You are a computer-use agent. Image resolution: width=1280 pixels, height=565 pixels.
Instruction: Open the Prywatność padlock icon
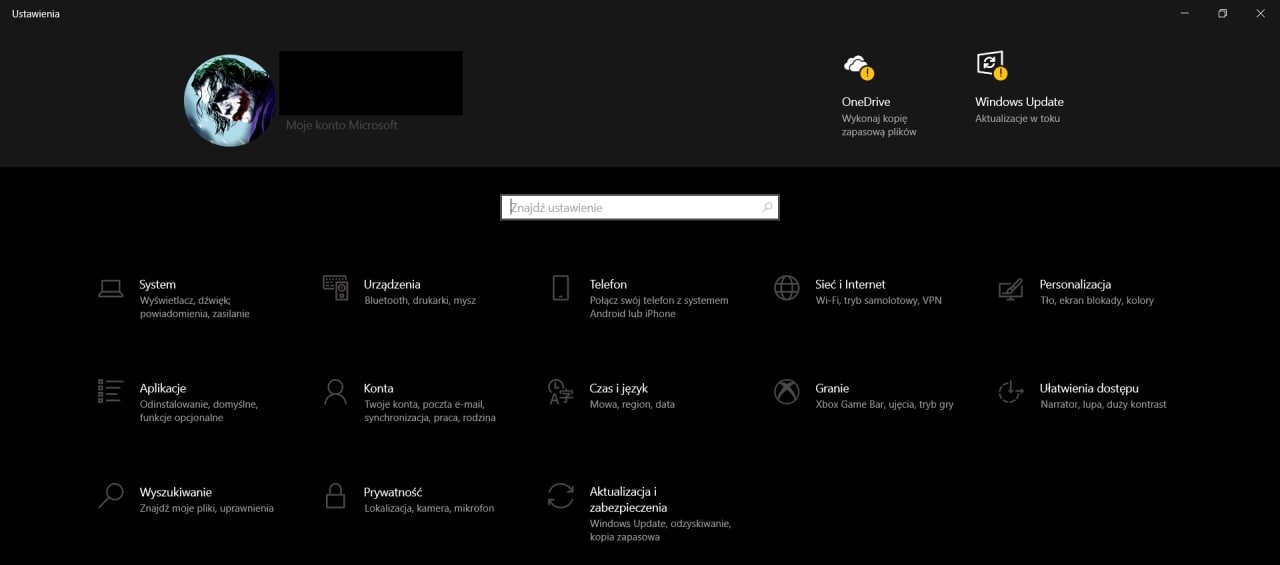click(x=336, y=495)
